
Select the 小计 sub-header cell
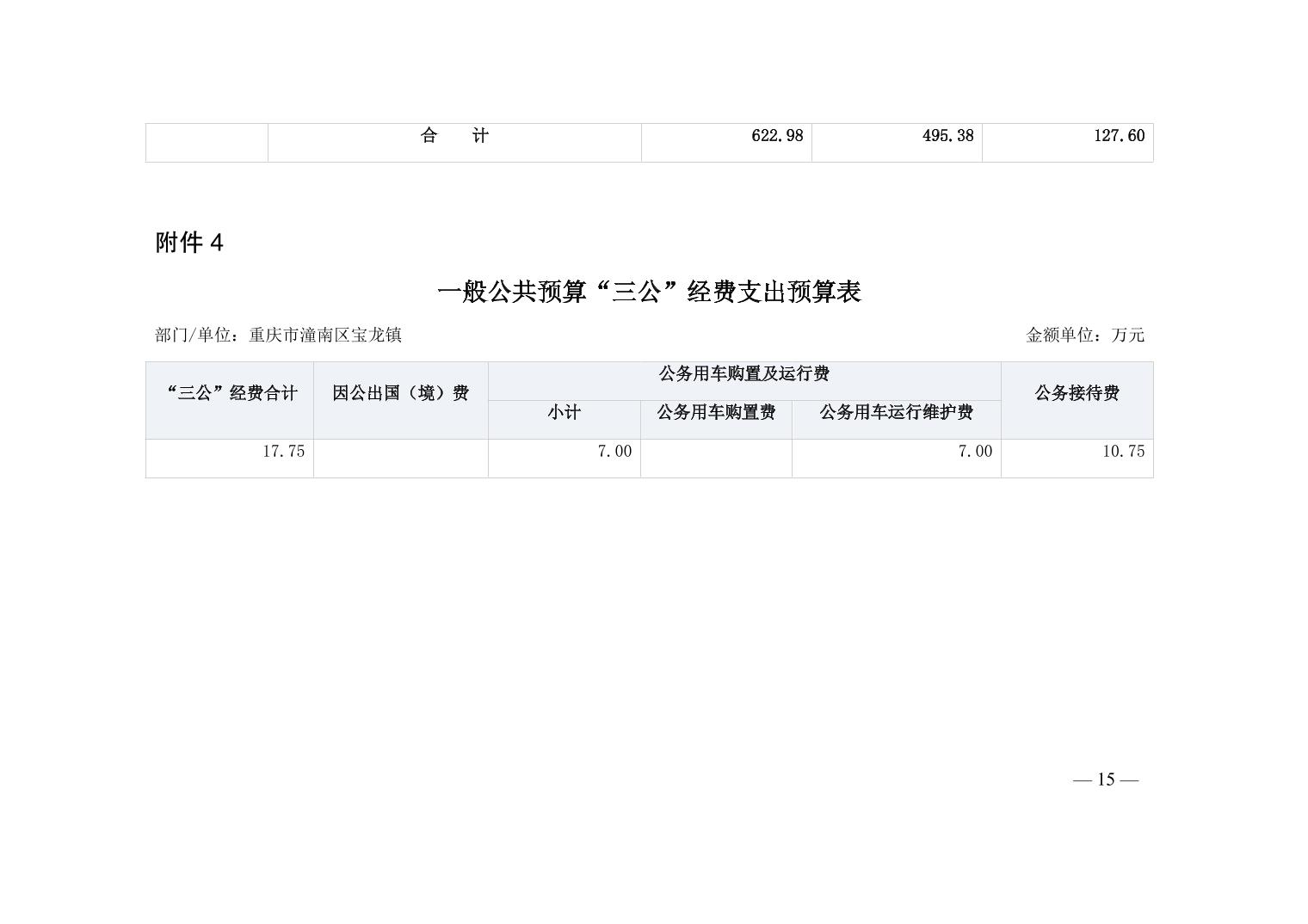click(x=564, y=413)
